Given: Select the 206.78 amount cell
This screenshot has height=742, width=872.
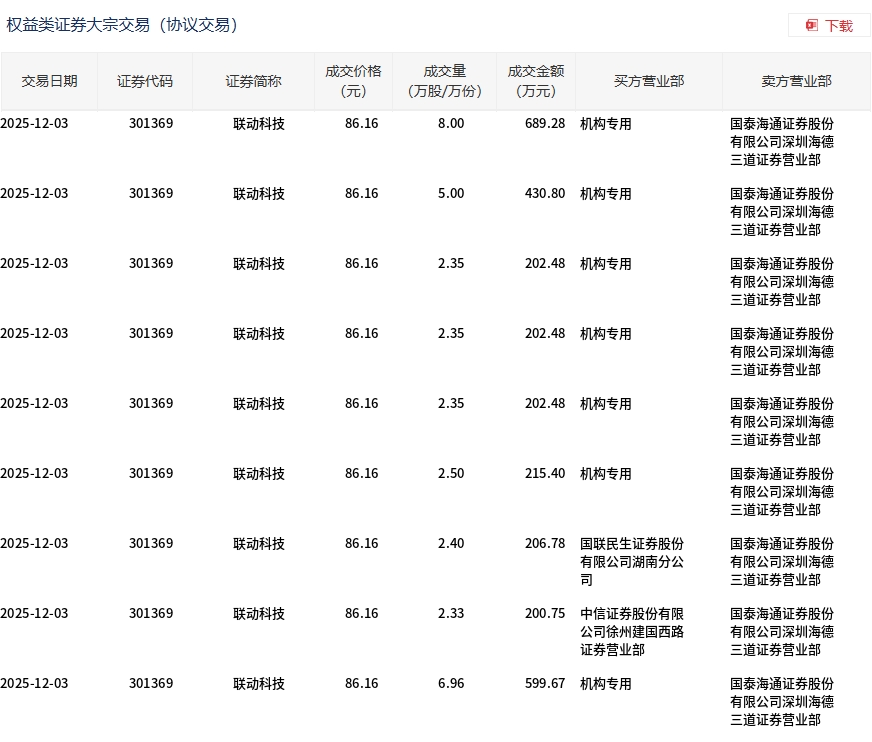Looking at the screenshot, I should [544, 543].
